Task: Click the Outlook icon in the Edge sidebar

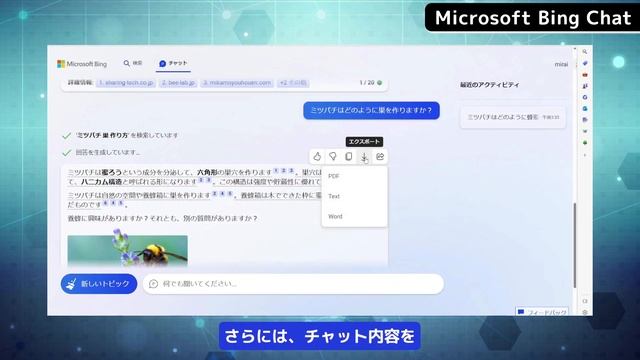Action: [x=585, y=109]
